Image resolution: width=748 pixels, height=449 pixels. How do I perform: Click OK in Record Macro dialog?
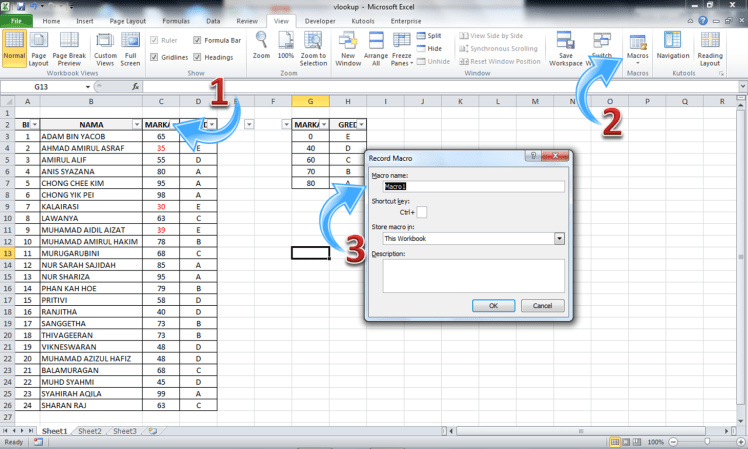pos(494,305)
